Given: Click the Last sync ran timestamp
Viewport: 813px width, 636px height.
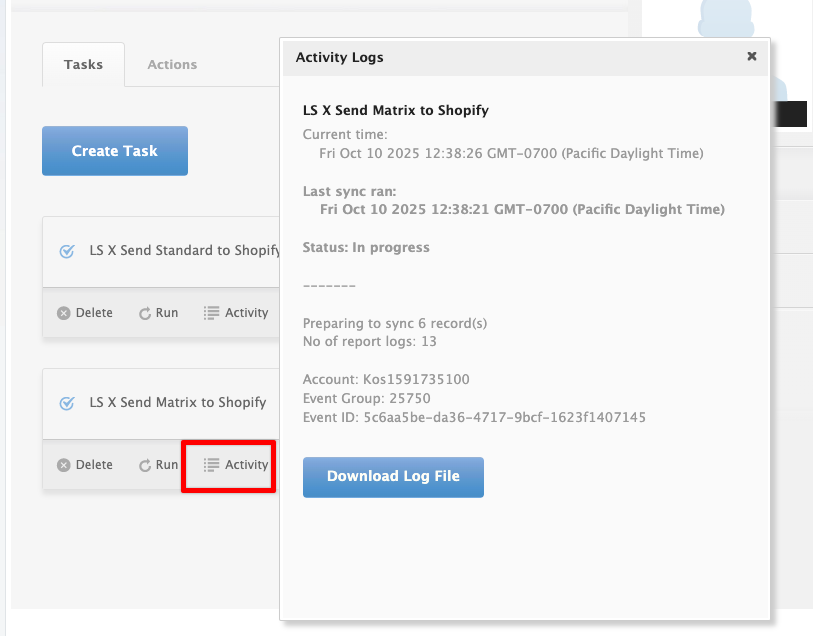Looking at the screenshot, I should [x=522, y=209].
